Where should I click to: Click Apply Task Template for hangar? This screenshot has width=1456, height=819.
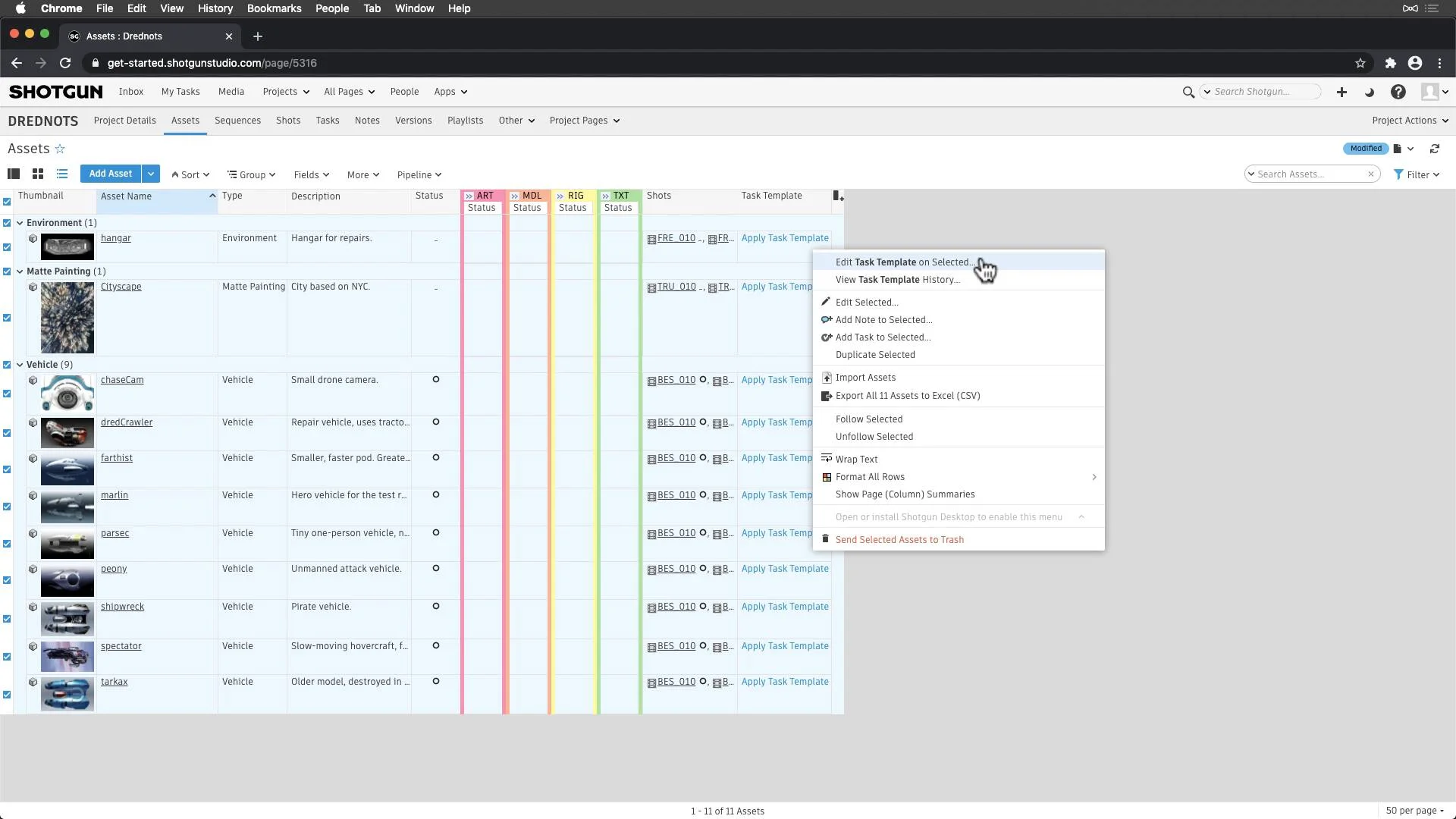785,238
